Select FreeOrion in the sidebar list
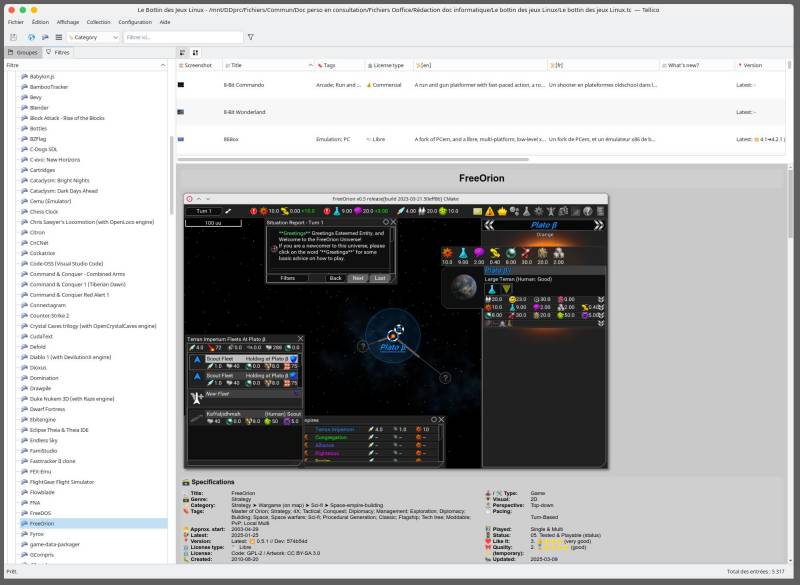Viewport: 800px width, 585px height. [x=42, y=524]
